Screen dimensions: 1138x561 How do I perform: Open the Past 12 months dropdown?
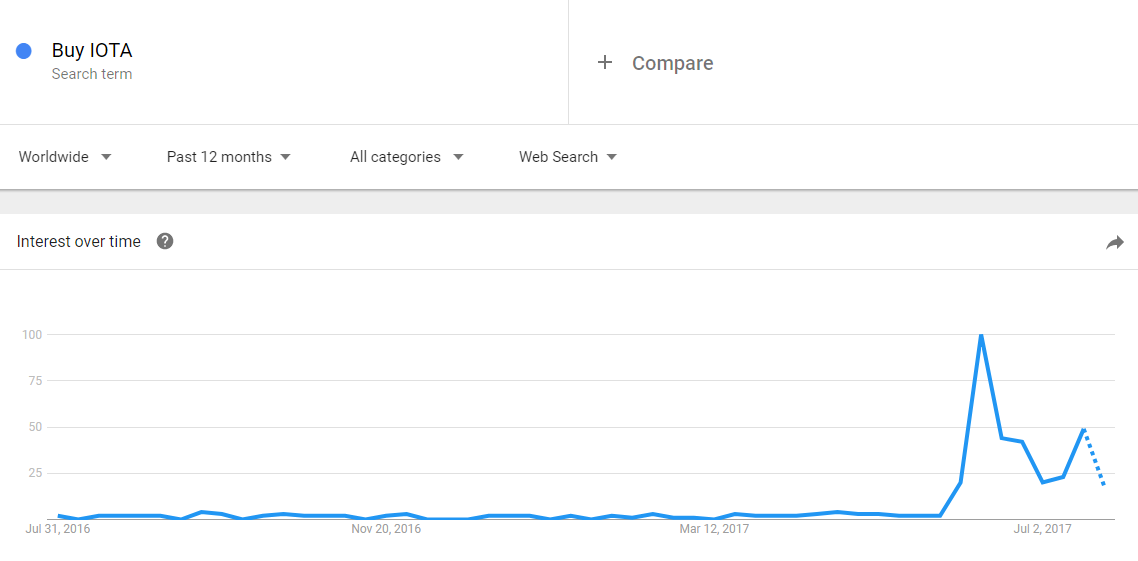(x=229, y=157)
